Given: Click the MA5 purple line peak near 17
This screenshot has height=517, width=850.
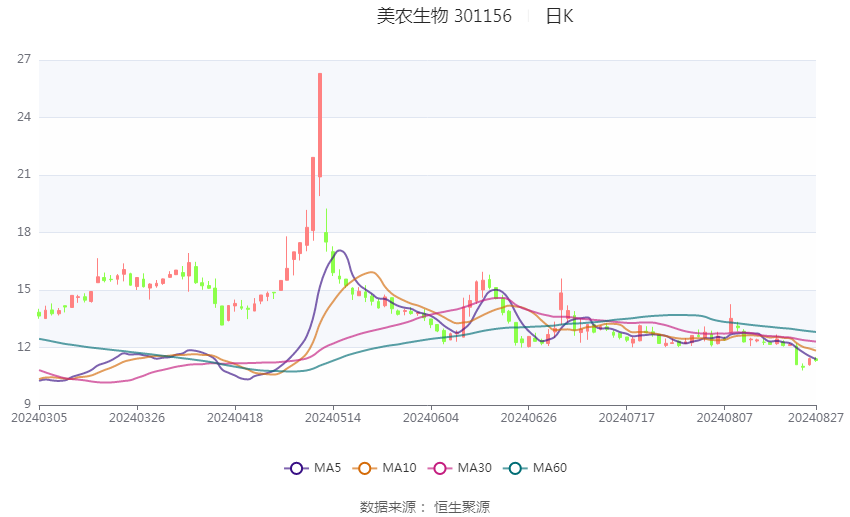Looking at the screenshot, I should pyautogui.click(x=340, y=250).
